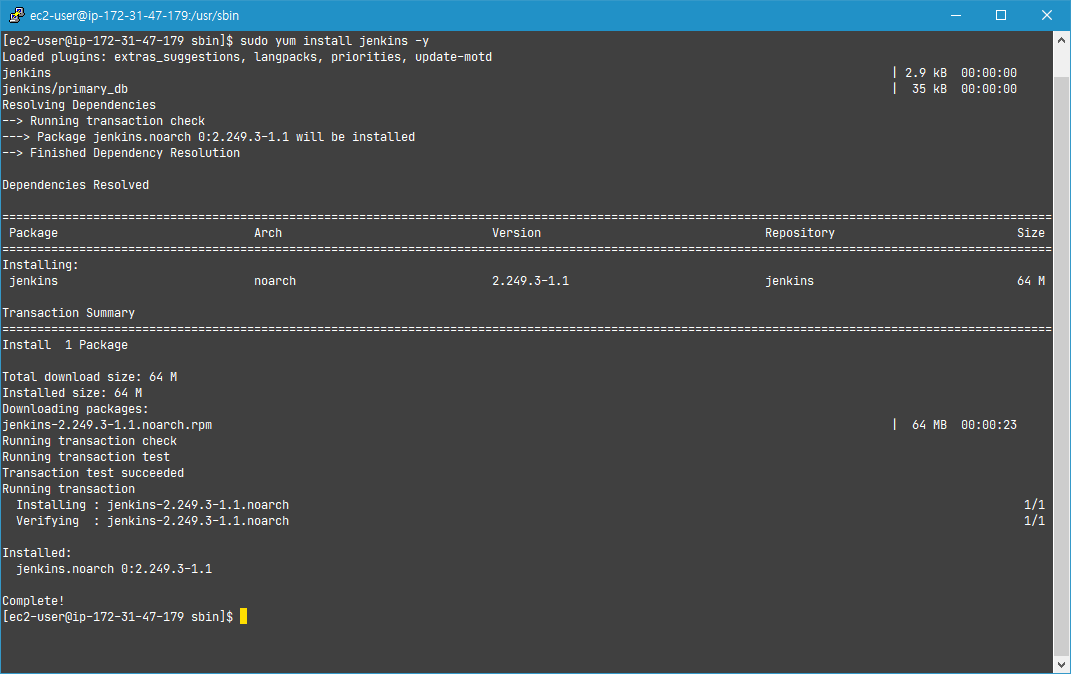Click the command 'sudo yum install jenkins -y'

click(335, 41)
